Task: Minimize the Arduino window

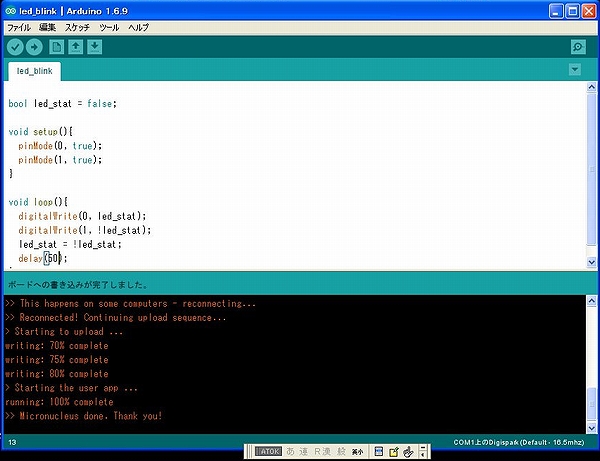Action: point(556,11)
